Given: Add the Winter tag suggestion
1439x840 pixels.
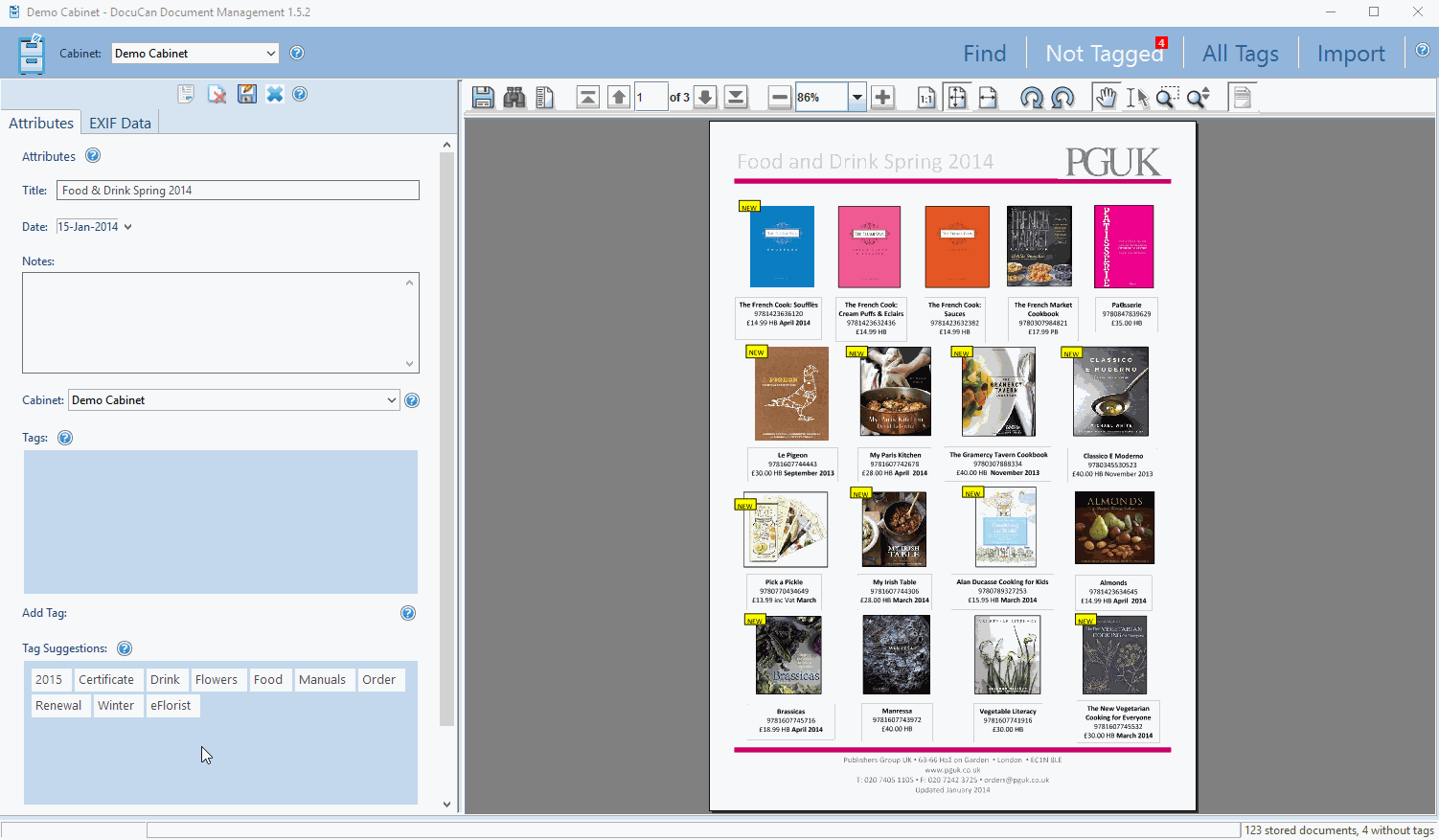Looking at the screenshot, I should [x=116, y=706].
